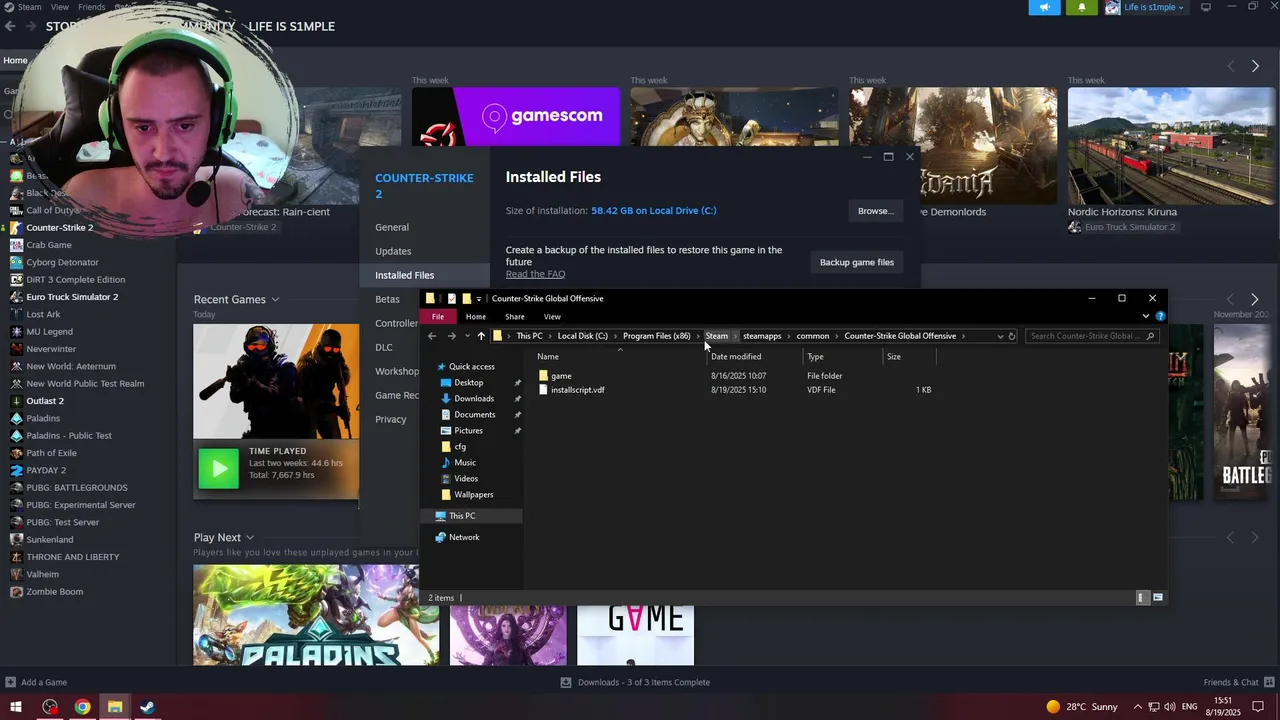Select Betas in CS2 properties

[387, 299]
